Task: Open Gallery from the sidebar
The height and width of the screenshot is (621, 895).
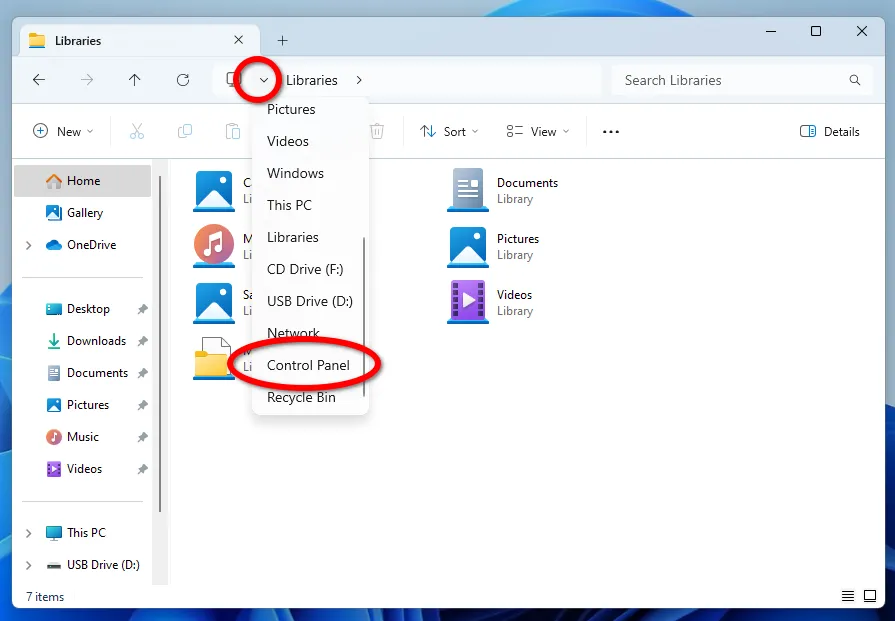Action: tap(83, 213)
